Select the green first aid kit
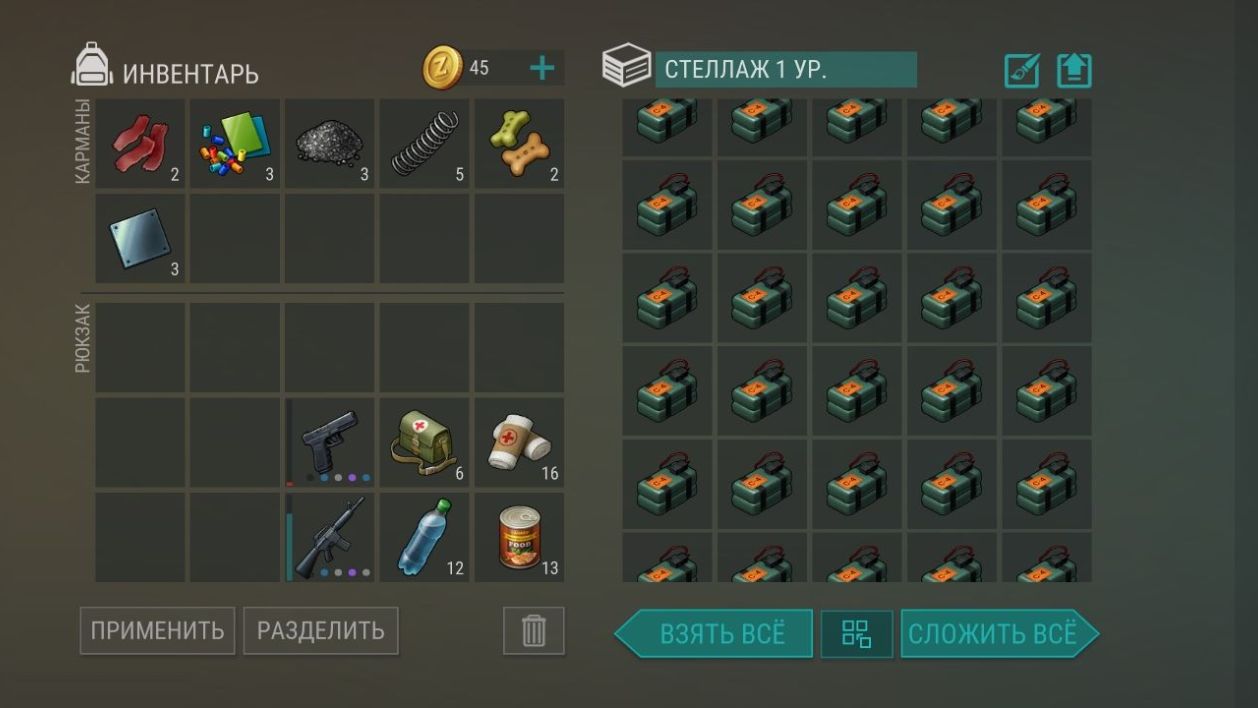This screenshot has width=1258, height=708. click(424, 442)
